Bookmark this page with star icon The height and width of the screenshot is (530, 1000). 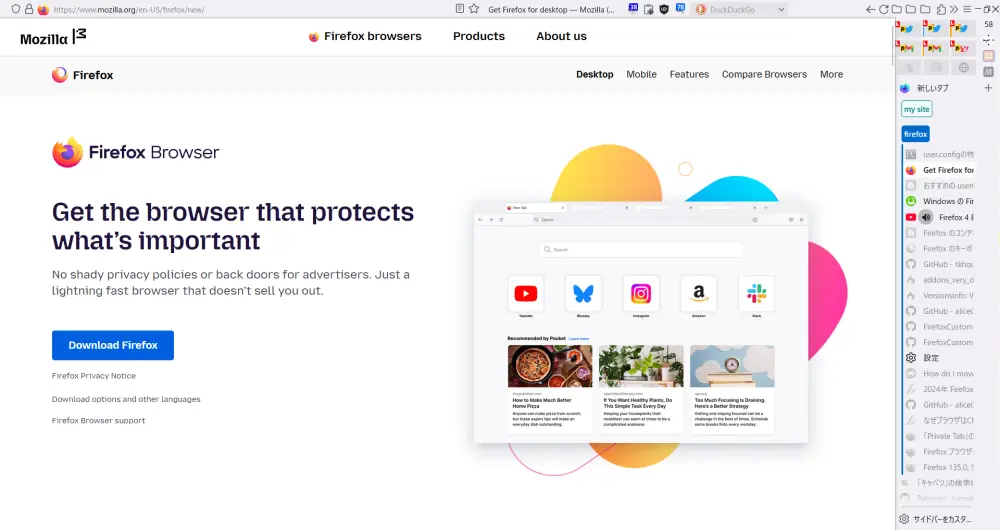(474, 9)
